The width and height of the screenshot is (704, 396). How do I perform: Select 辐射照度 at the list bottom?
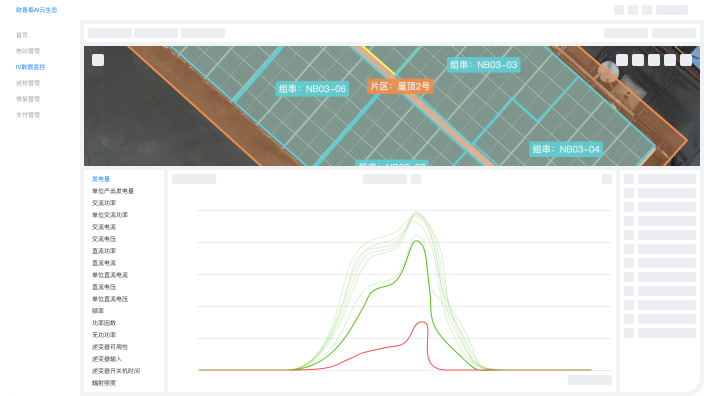[x=104, y=383]
